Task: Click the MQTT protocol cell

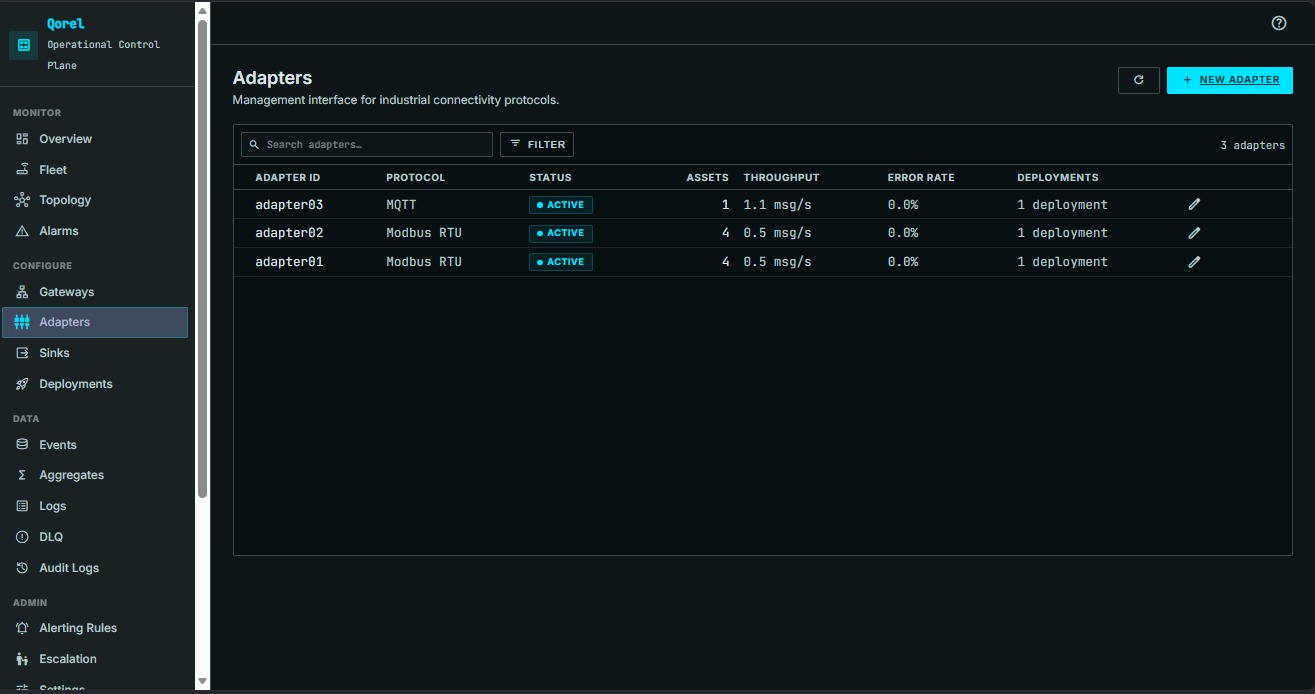Action: pos(401,205)
